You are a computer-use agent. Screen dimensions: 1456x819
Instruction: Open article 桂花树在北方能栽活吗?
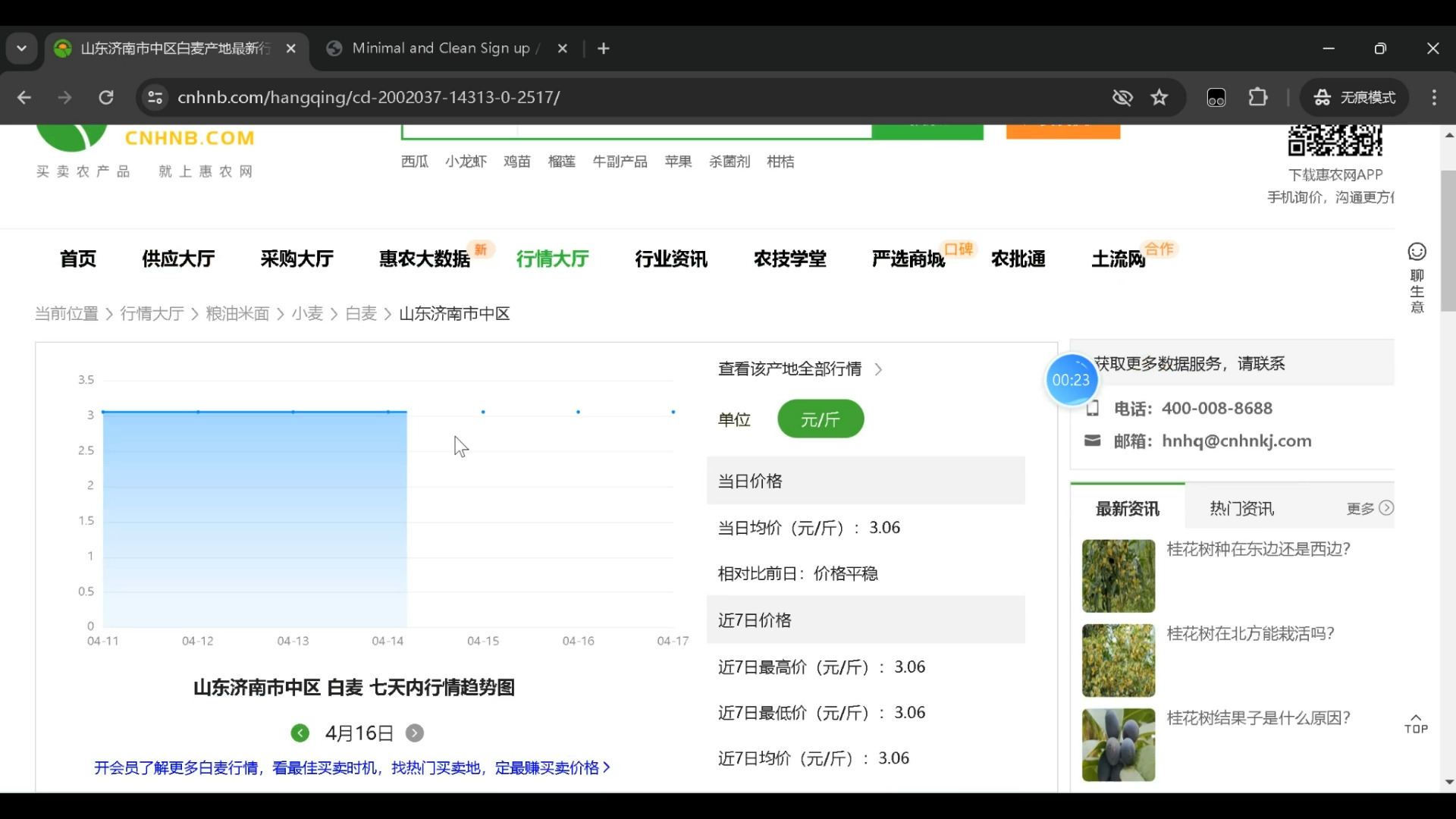[x=1250, y=634]
